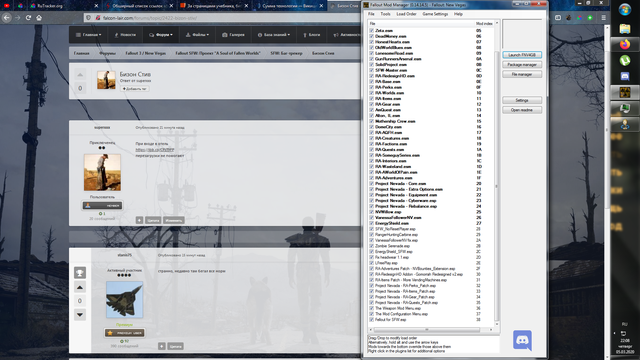Click the Open readme button
The height and width of the screenshot is (360, 640).
point(522,110)
